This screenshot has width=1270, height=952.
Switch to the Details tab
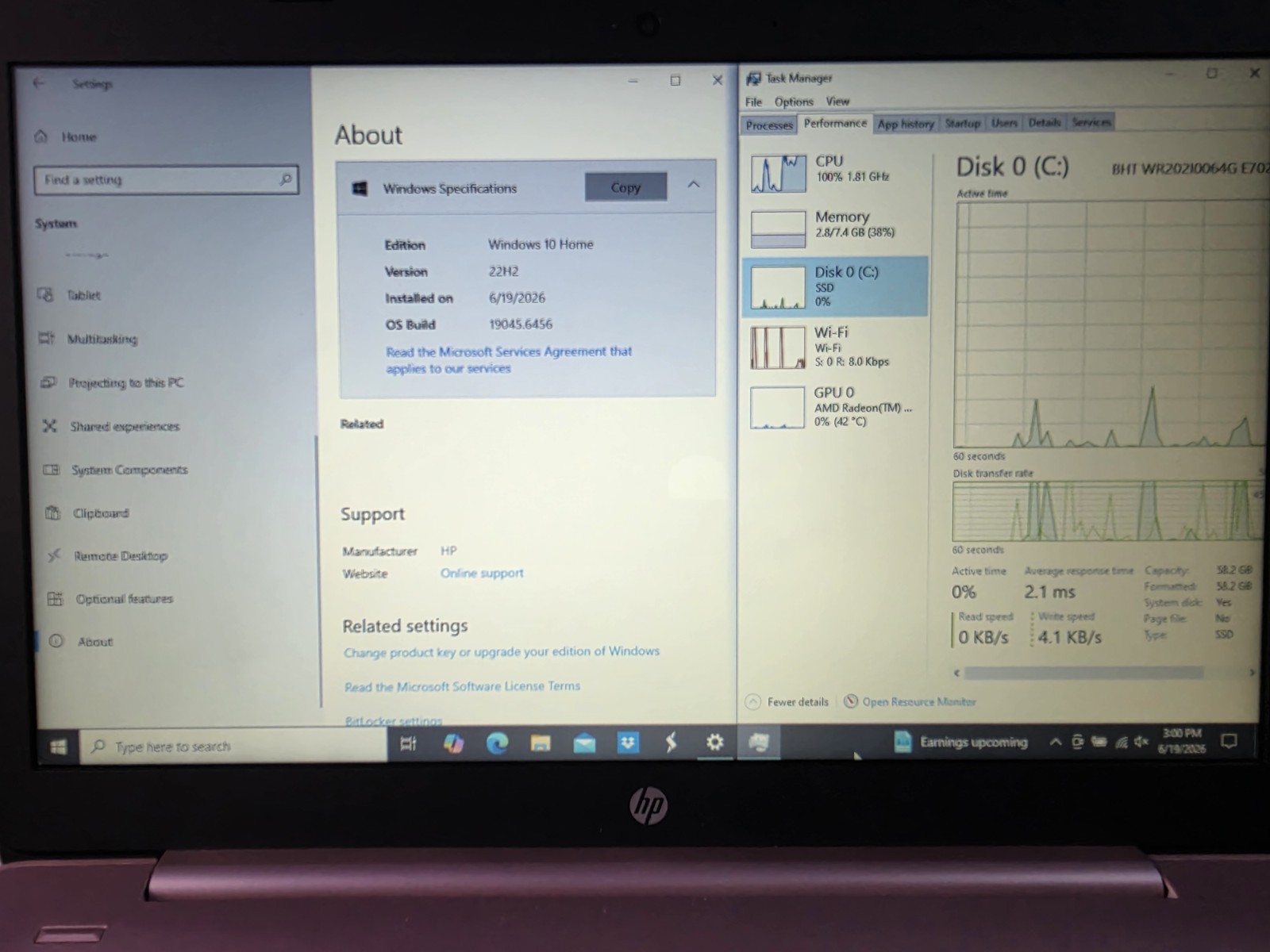[x=1045, y=122]
